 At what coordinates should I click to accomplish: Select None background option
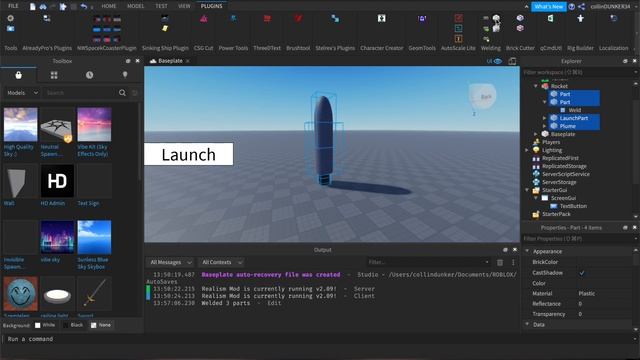[x=101, y=325]
